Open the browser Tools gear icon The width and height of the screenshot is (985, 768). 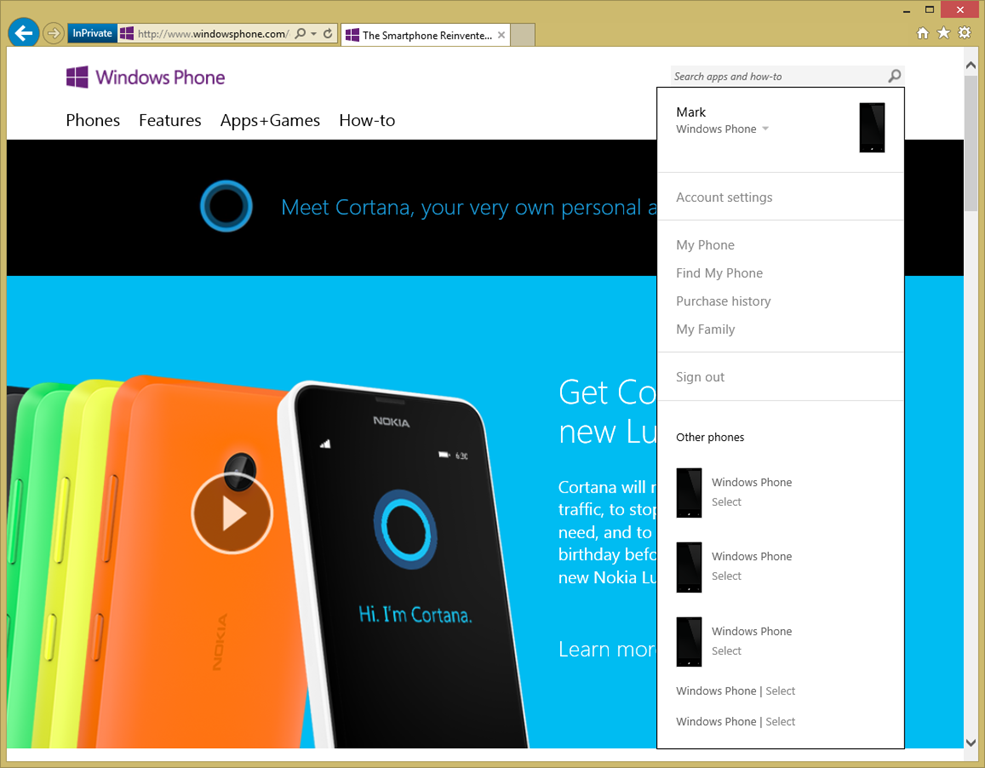click(964, 33)
